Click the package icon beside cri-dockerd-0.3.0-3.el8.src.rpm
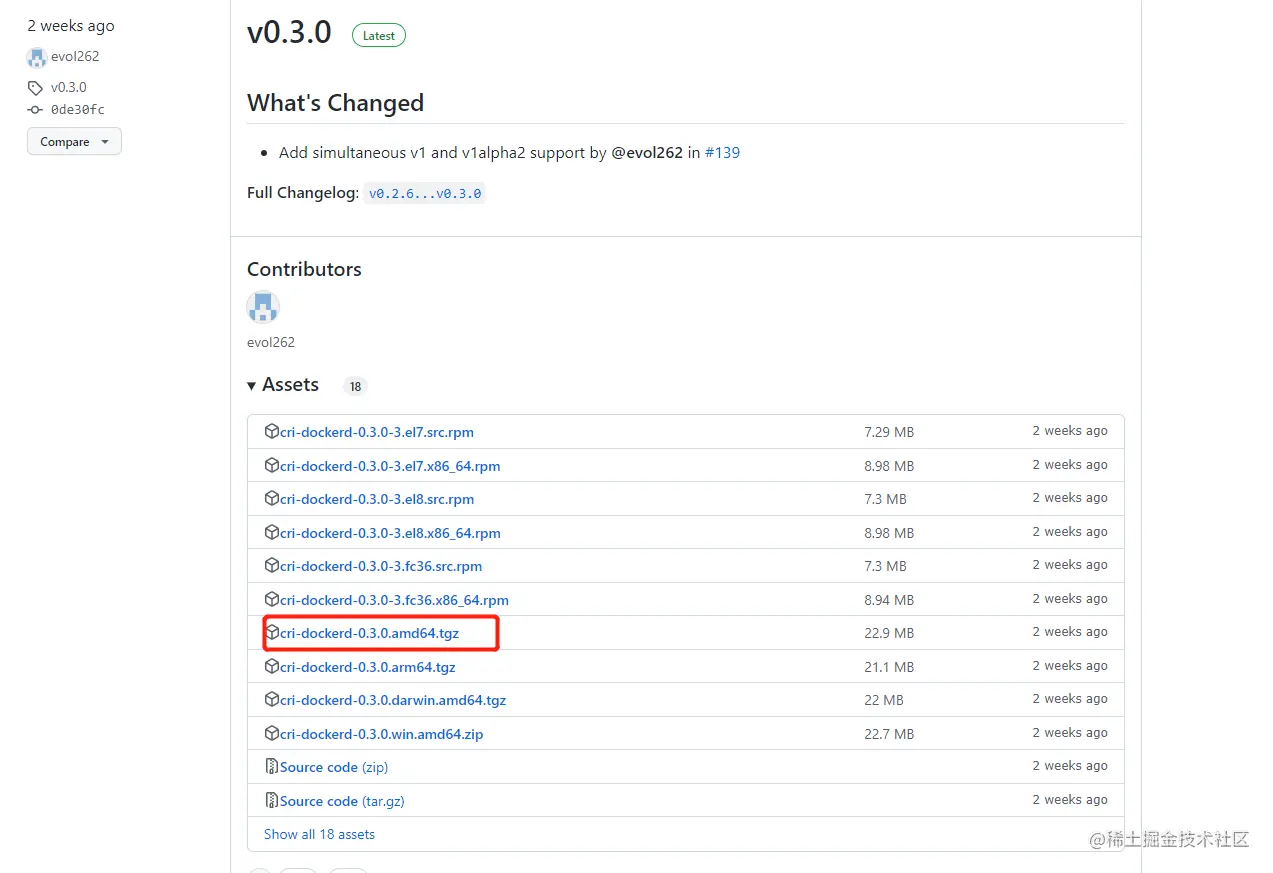1273x873 pixels. click(272, 499)
